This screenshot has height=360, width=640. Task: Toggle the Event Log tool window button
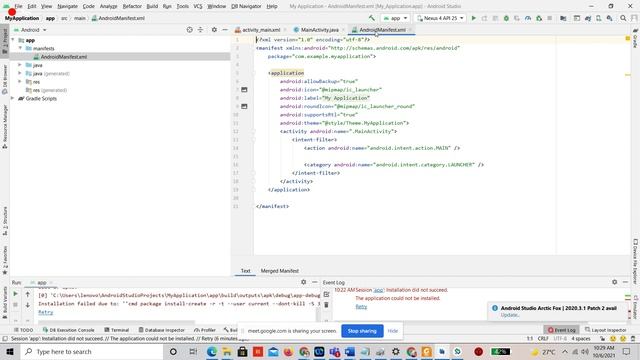(562, 330)
